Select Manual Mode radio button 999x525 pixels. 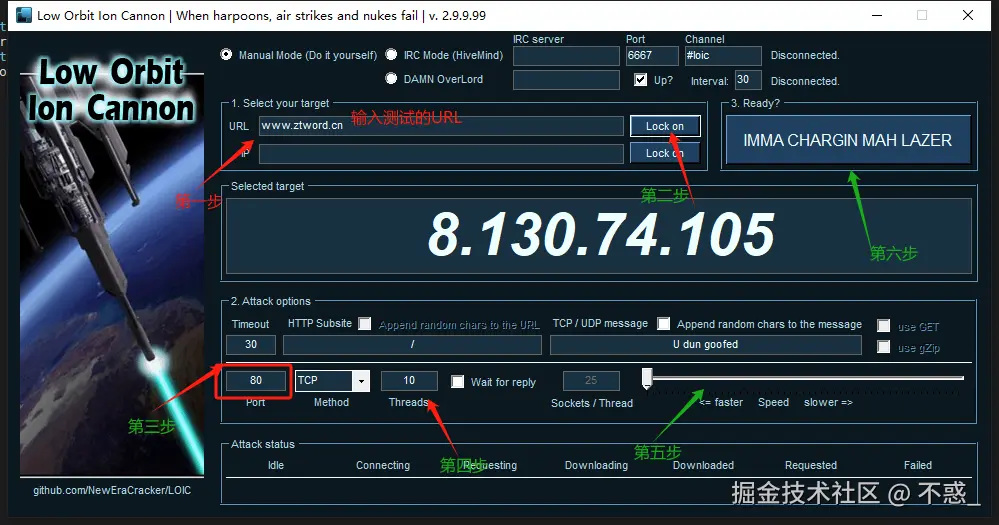pos(226,55)
